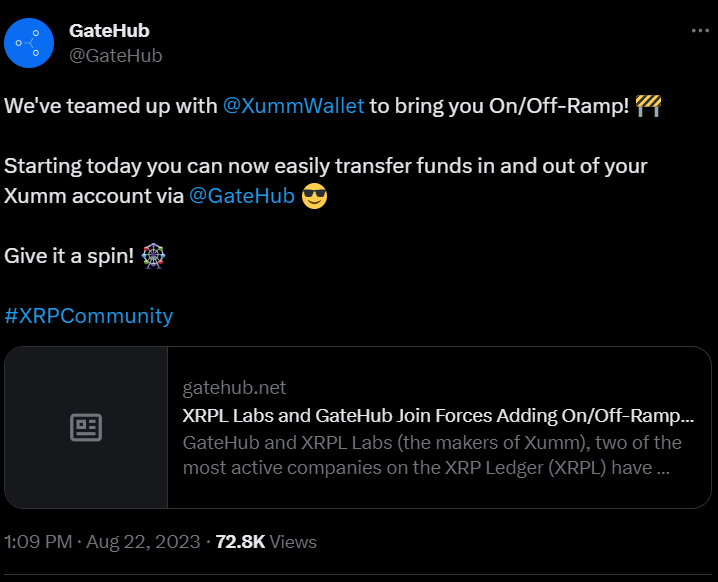Click the @GateHub mention in tweet text
The height and width of the screenshot is (582, 718).
(242, 196)
